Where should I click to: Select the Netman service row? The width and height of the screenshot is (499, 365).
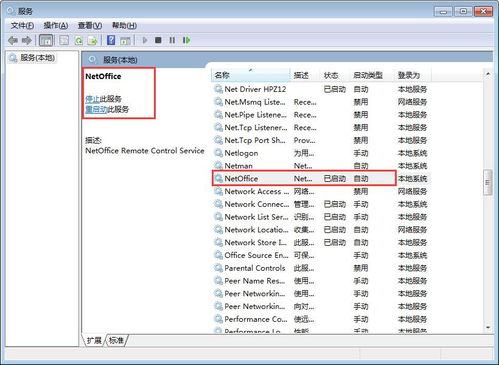tap(321, 166)
